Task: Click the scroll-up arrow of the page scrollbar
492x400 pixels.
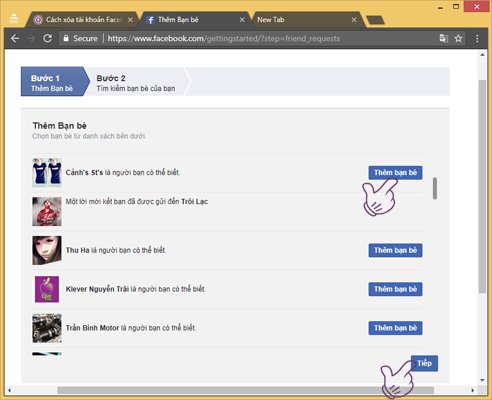Action: click(x=482, y=55)
